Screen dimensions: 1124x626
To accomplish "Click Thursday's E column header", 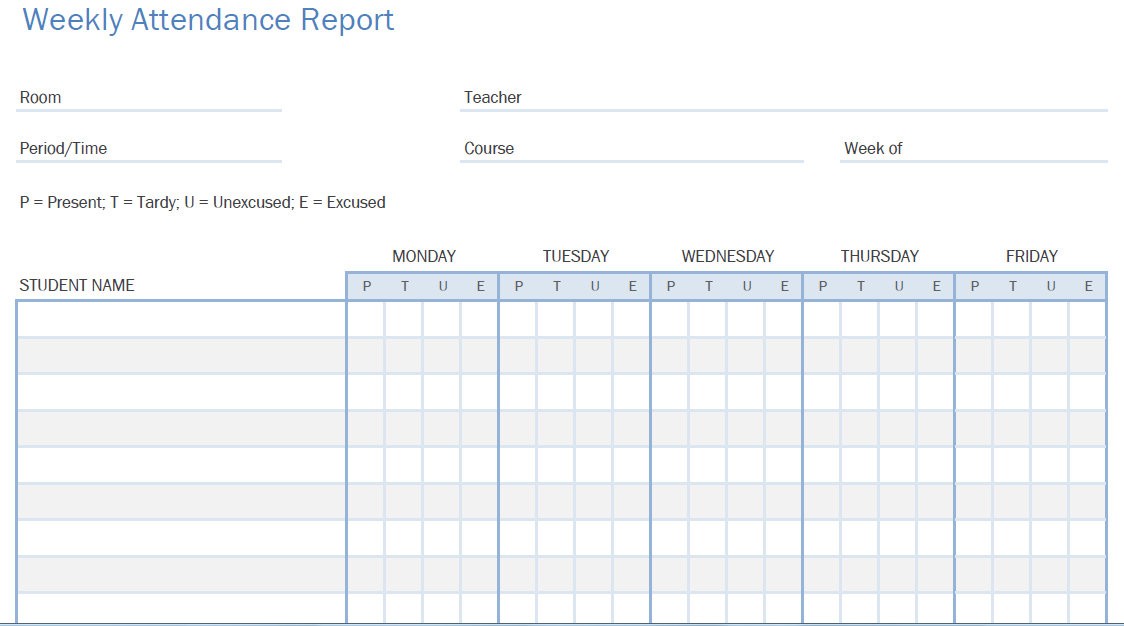I will point(936,286).
